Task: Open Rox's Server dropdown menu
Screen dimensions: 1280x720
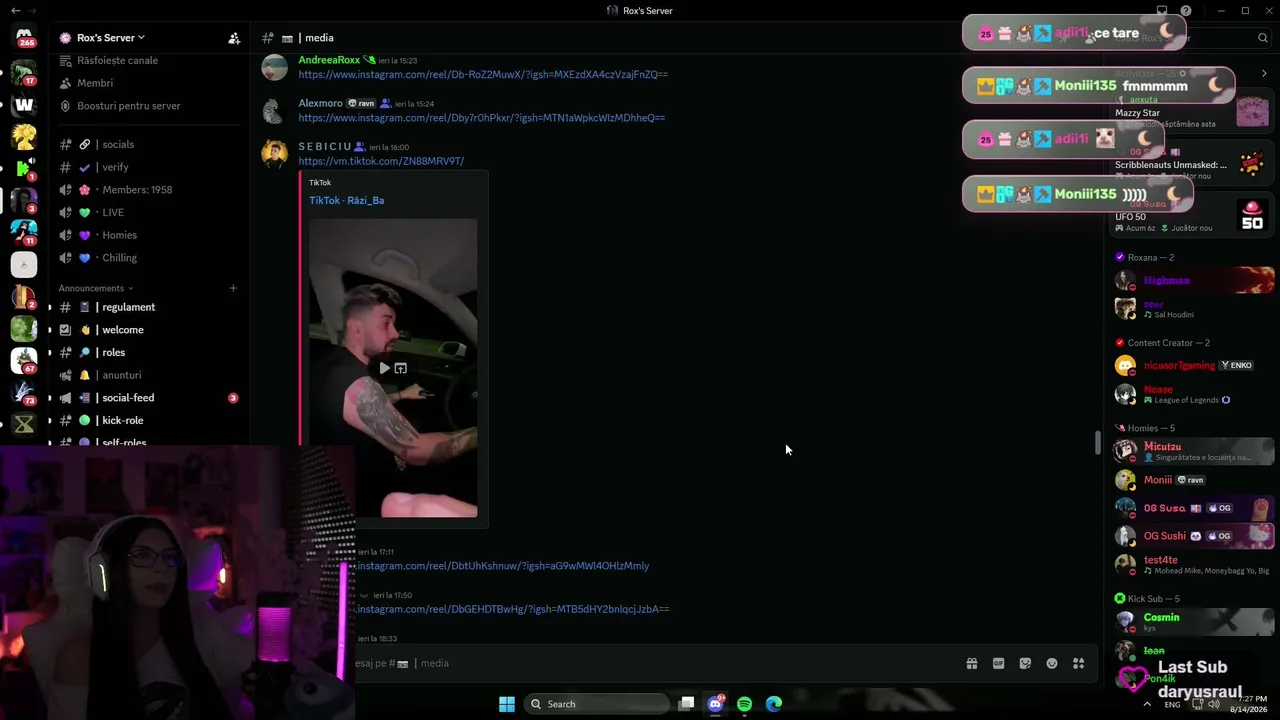Action: click(110, 38)
